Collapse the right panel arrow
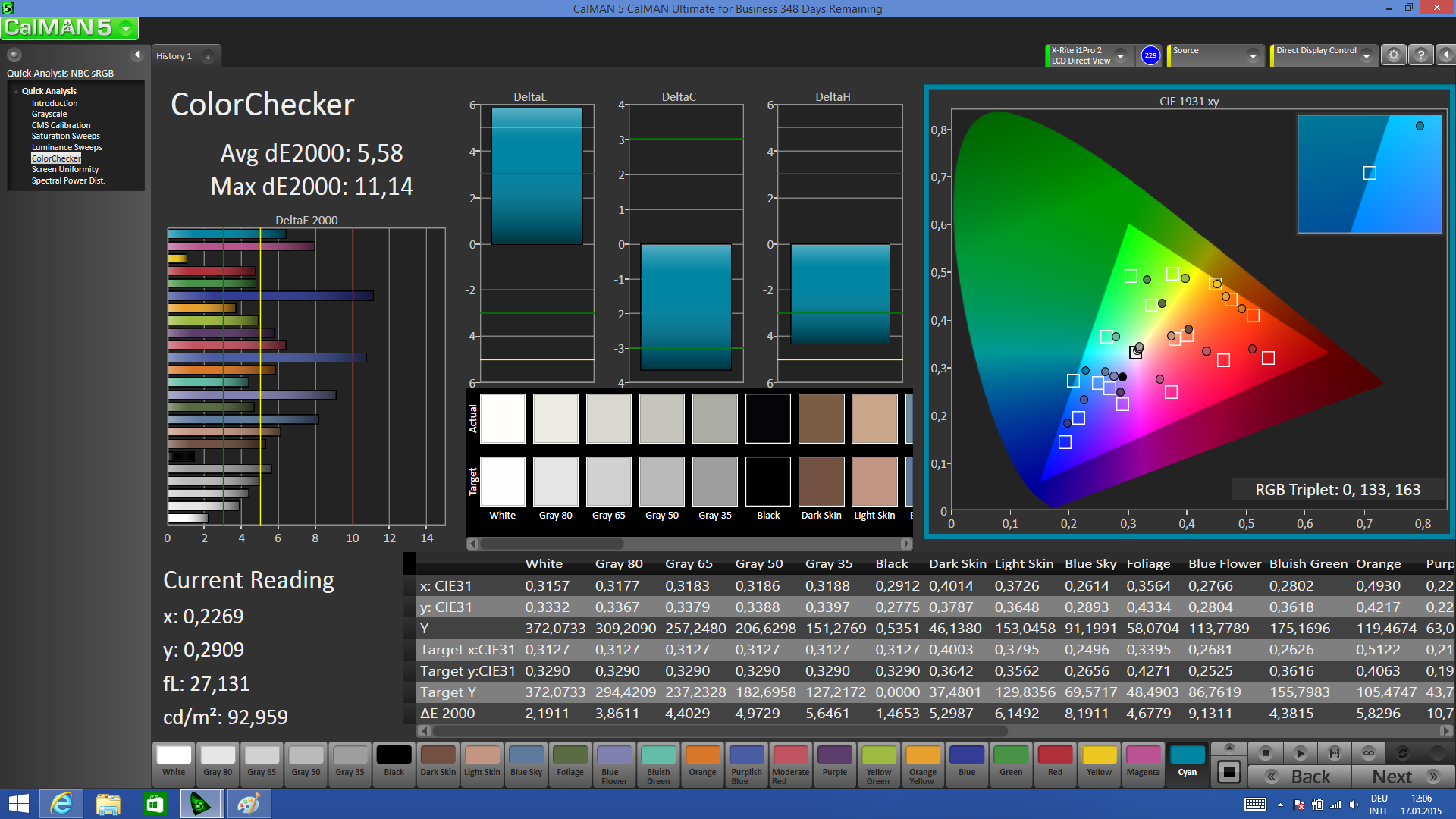This screenshot has height=819, width=1456. pyautogui.click(x=1445, y=55)
